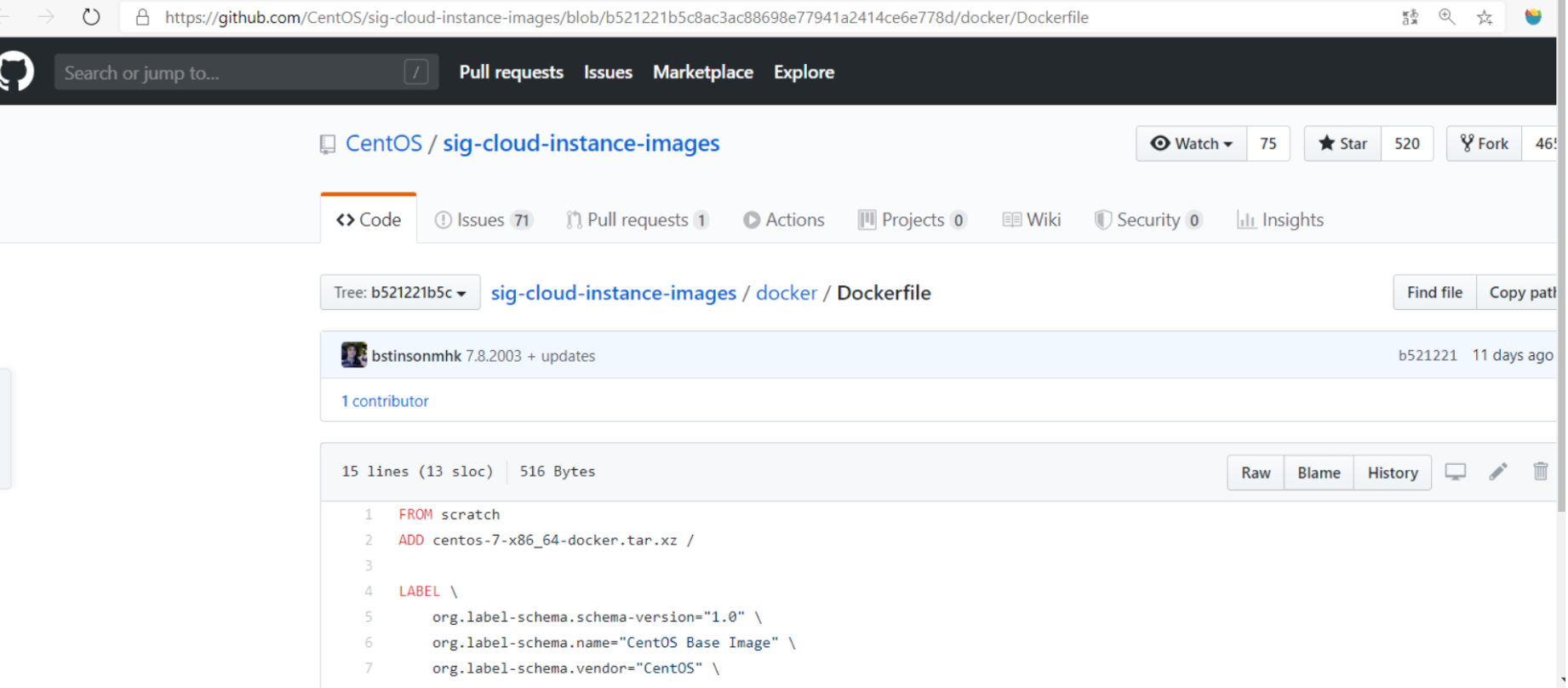Click the translate page icon in address bar
This screenshot has height=688, width=1568.
tap(1410, 17)
